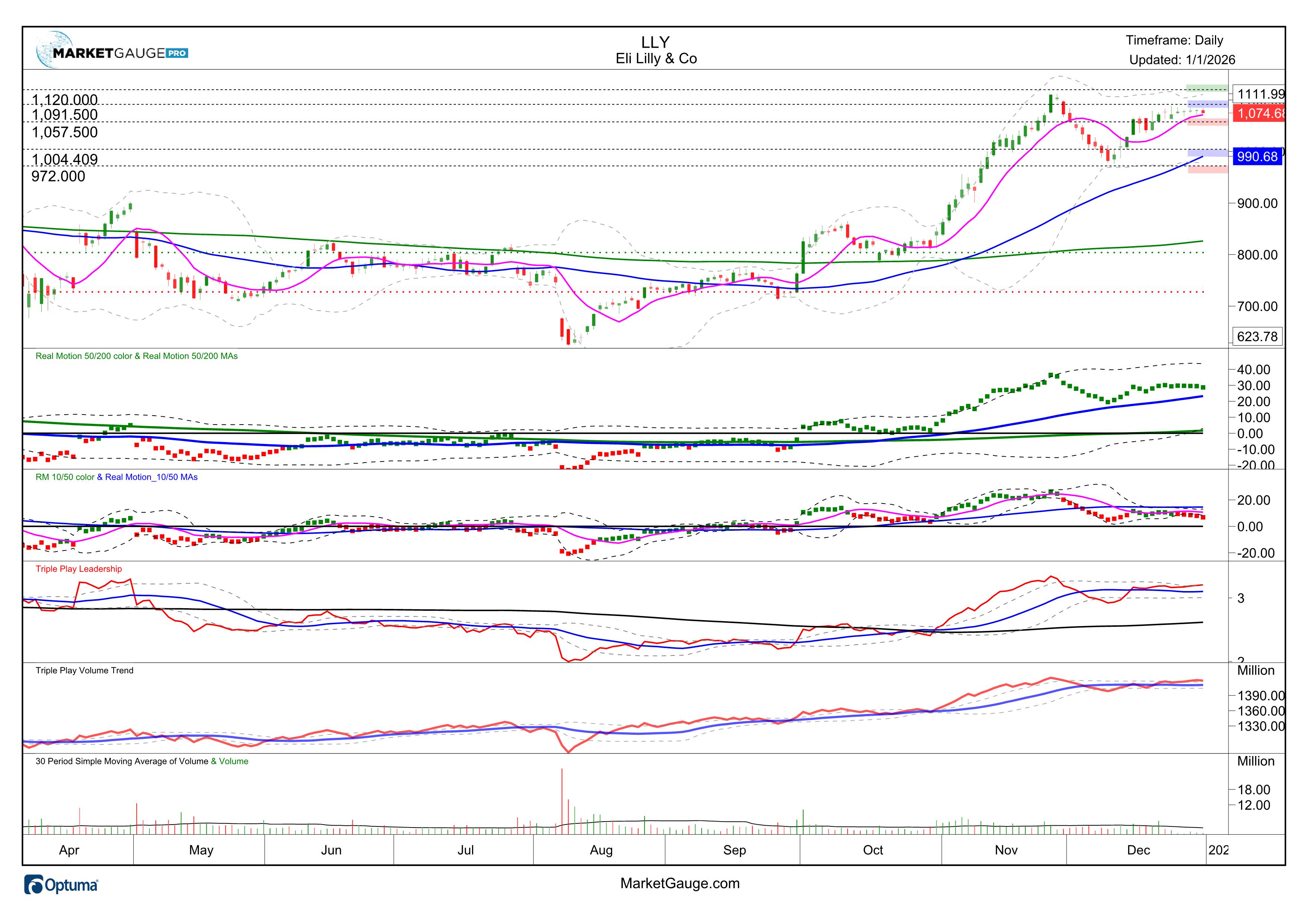Click the LLY ticker title
Screen dimensions: 1307x924
655,42
